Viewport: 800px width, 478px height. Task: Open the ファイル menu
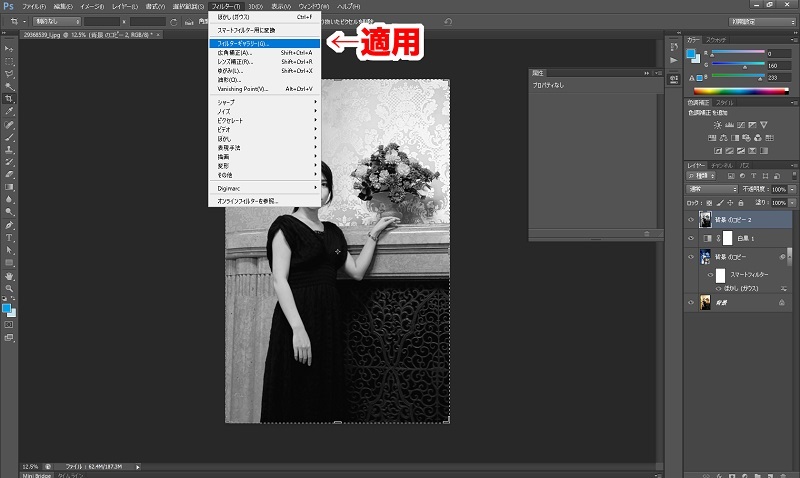click(34, 7)
